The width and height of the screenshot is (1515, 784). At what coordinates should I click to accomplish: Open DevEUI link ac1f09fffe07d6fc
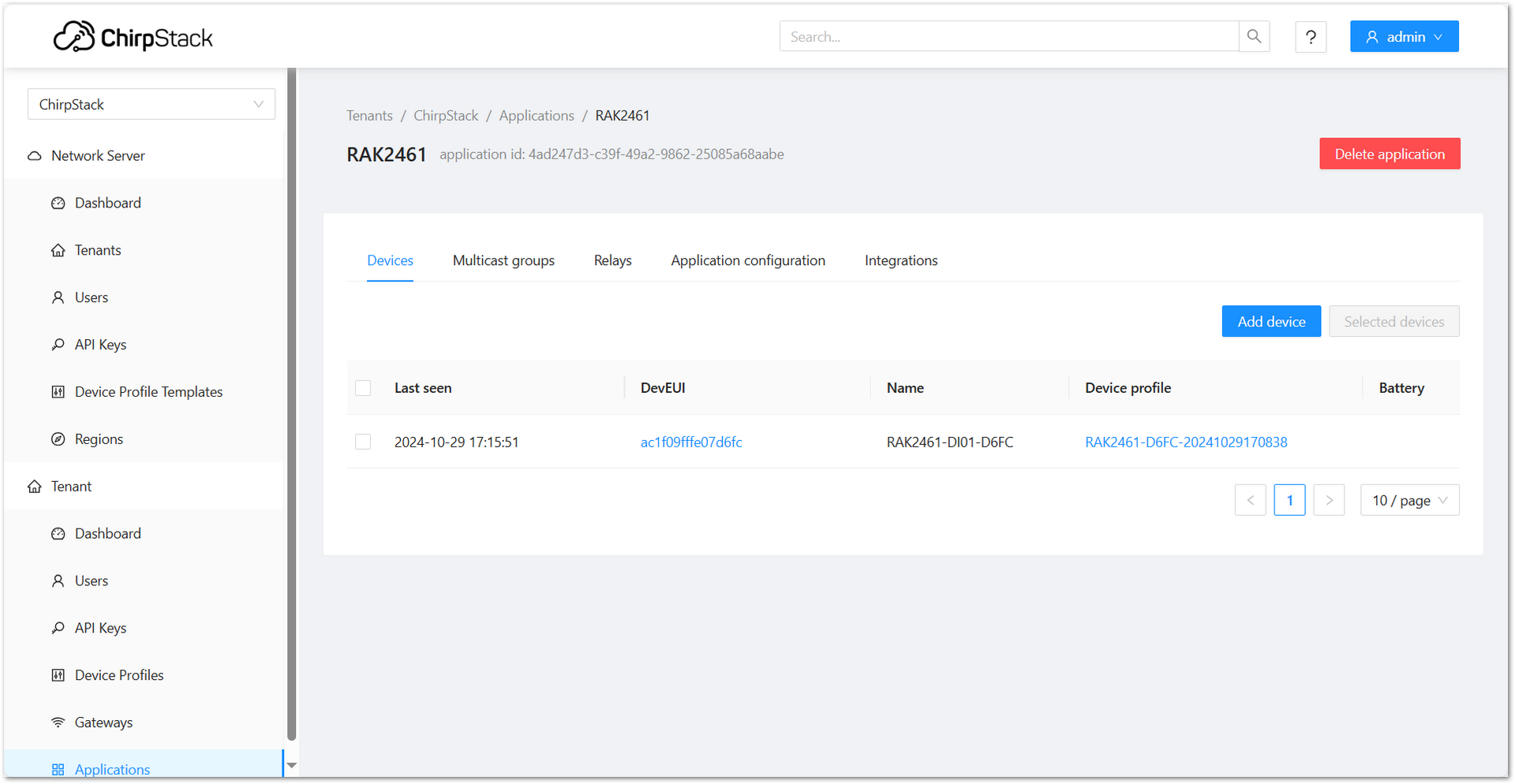click(691, 442)
